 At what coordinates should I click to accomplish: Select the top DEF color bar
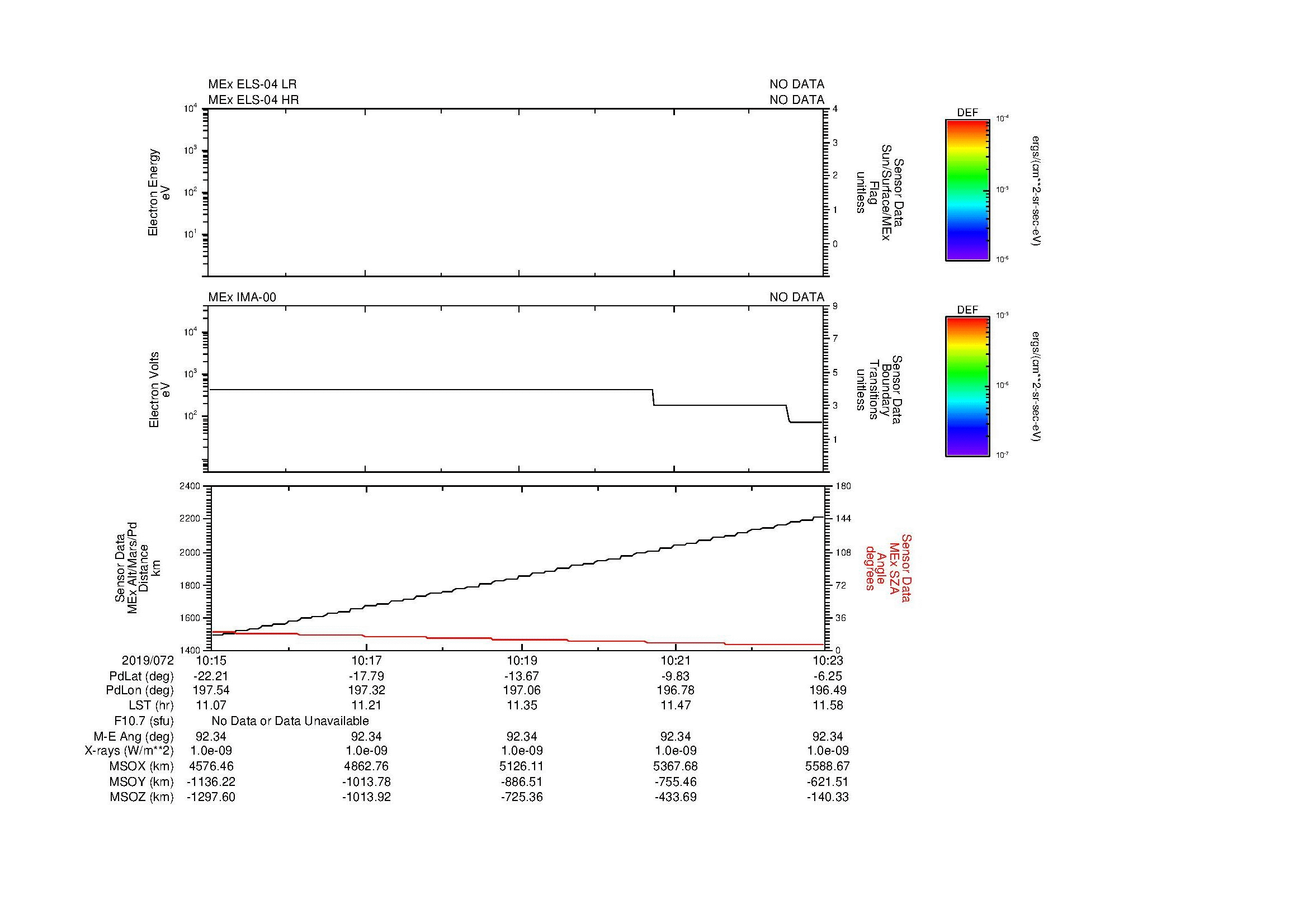click(x=967, y=190)
